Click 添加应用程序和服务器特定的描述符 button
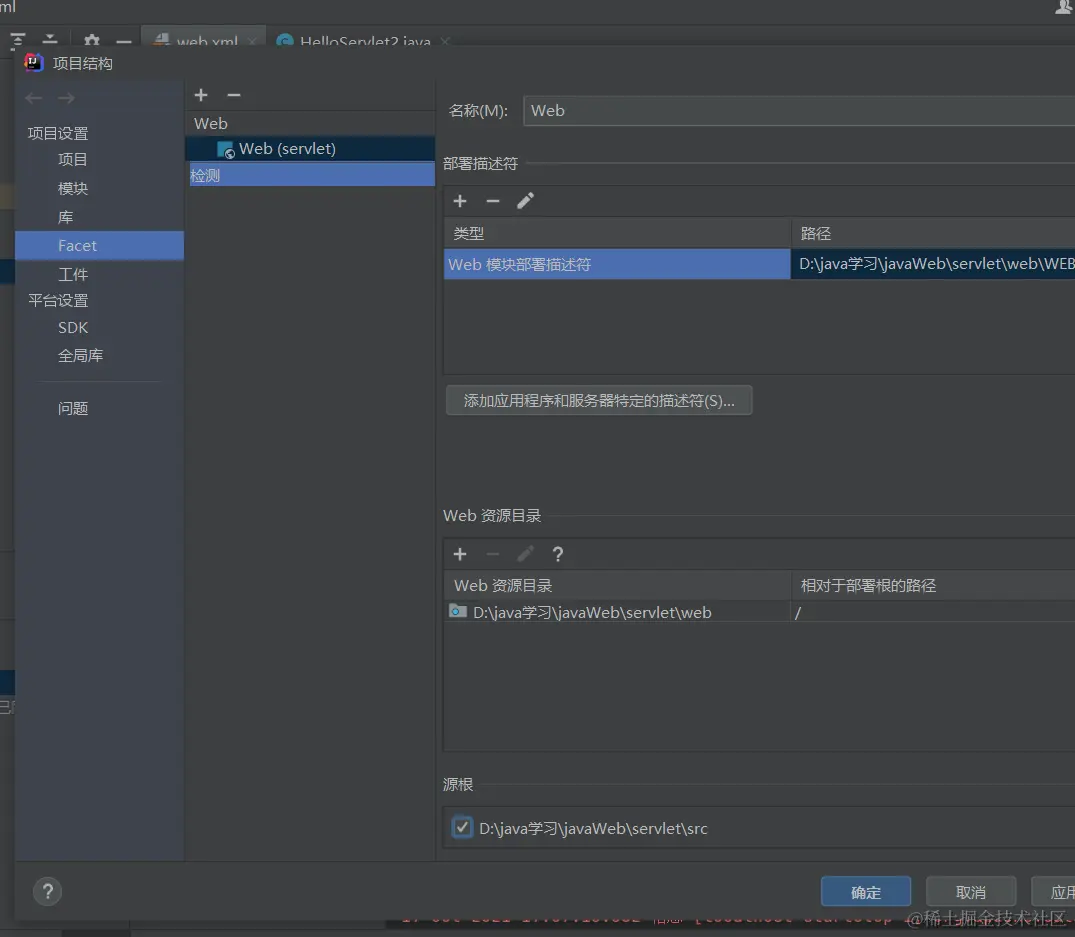Screen dimensions: 1075x937 599,400
